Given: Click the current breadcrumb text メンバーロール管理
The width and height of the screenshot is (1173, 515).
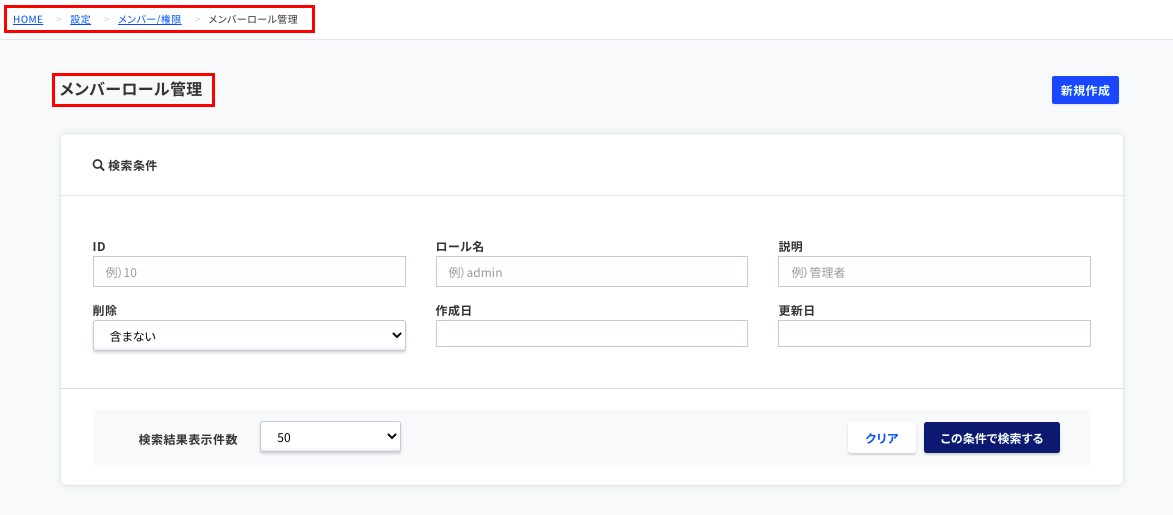Looking at the screenshot, I should pos(253,19).
